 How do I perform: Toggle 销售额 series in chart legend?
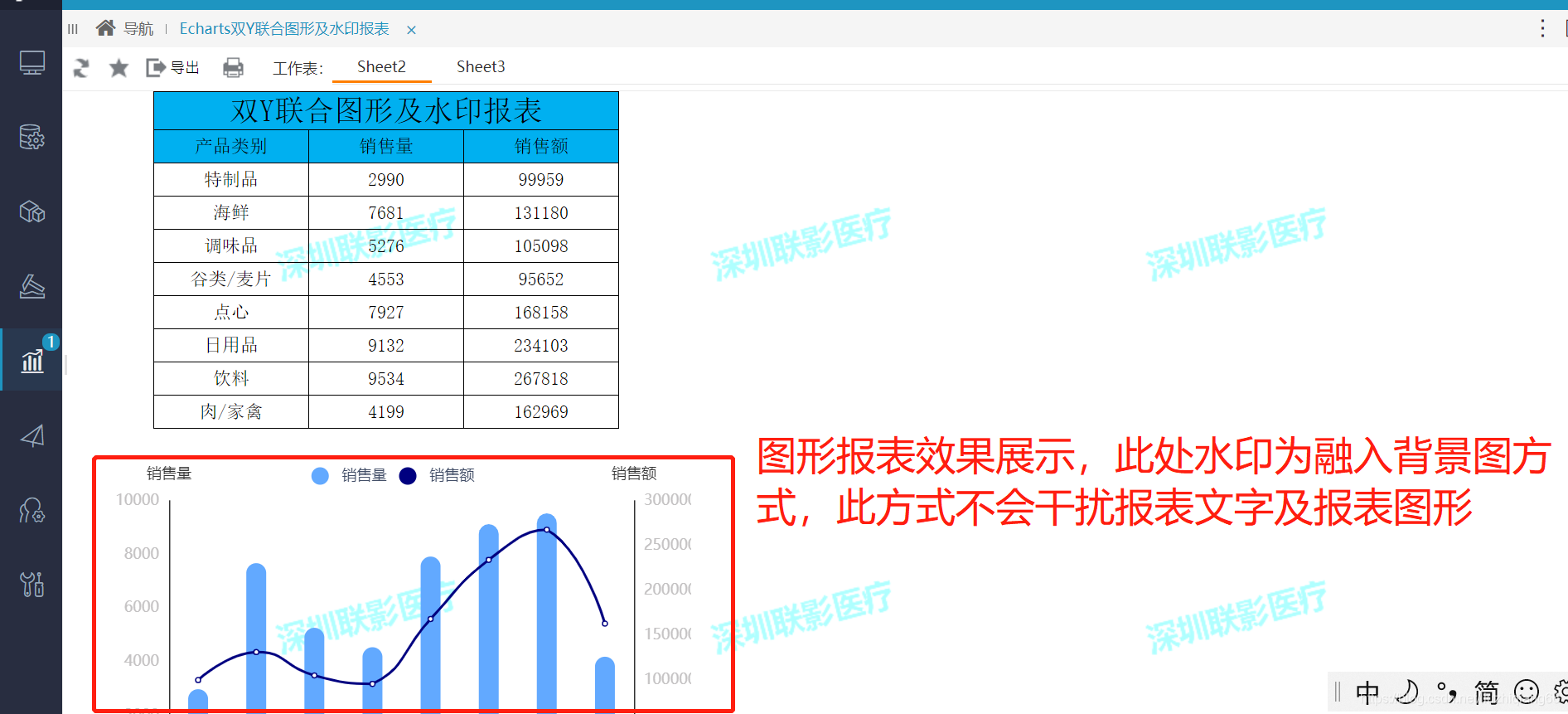(437, 475)
